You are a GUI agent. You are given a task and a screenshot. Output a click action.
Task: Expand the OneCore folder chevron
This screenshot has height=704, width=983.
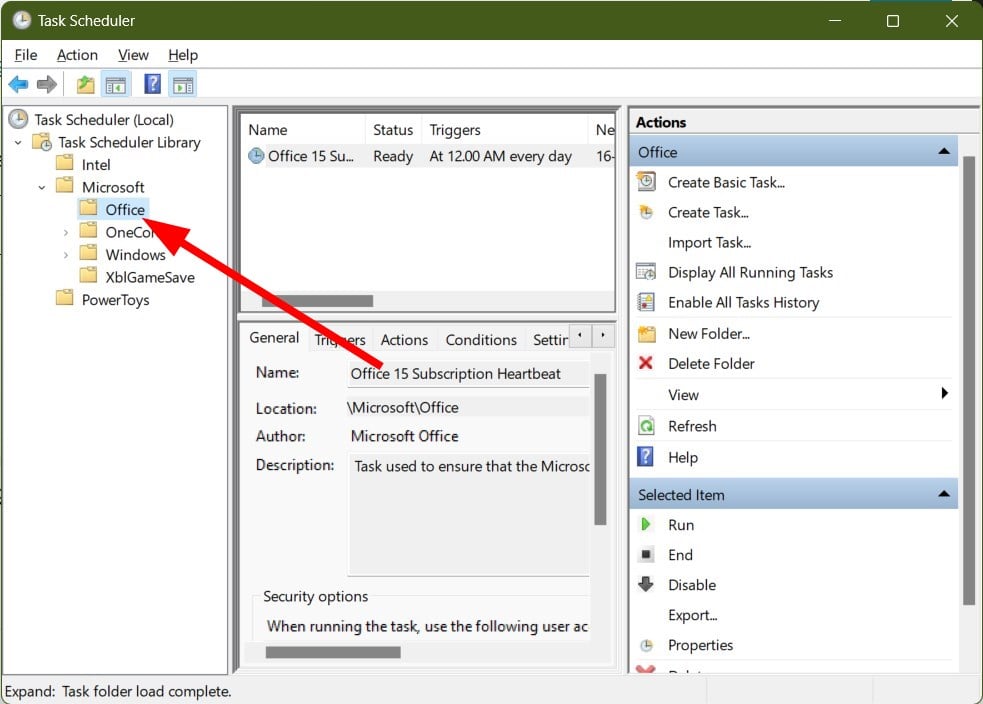[66, 233]
